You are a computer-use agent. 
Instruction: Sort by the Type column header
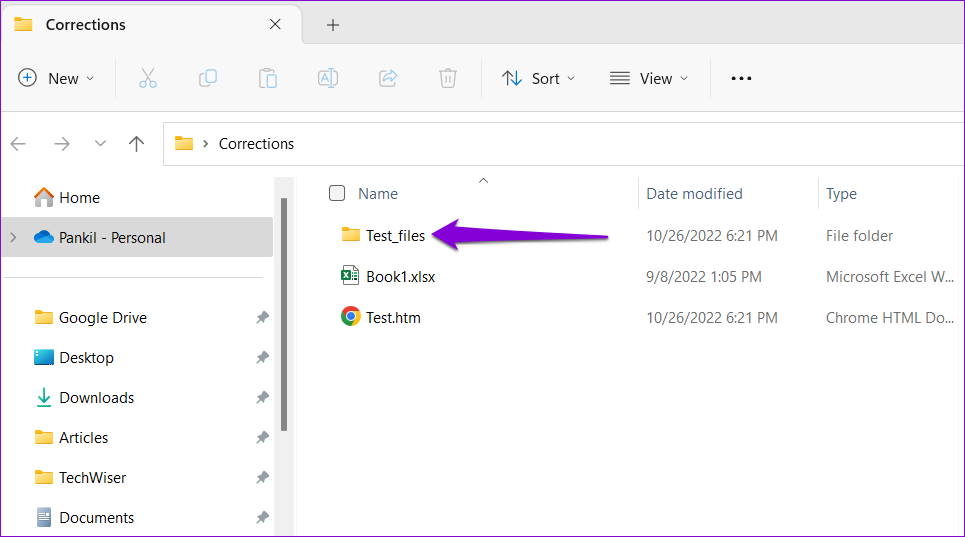[x=841, y=194]
